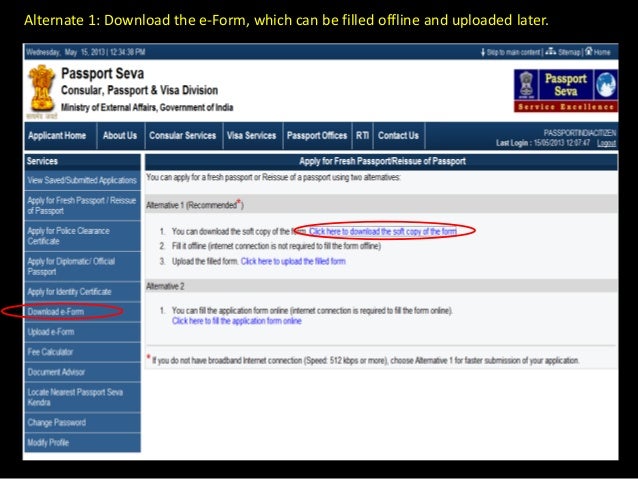
Task: Open the Consular Services menu
Action: [x=182, y=136]
